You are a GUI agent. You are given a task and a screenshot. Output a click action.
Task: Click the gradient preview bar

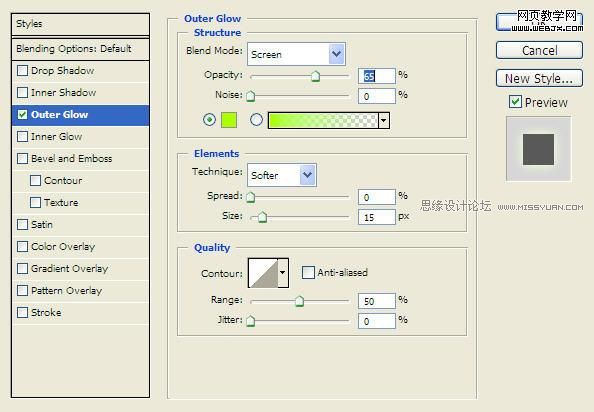pyautogui.click(x=323, y=120)
